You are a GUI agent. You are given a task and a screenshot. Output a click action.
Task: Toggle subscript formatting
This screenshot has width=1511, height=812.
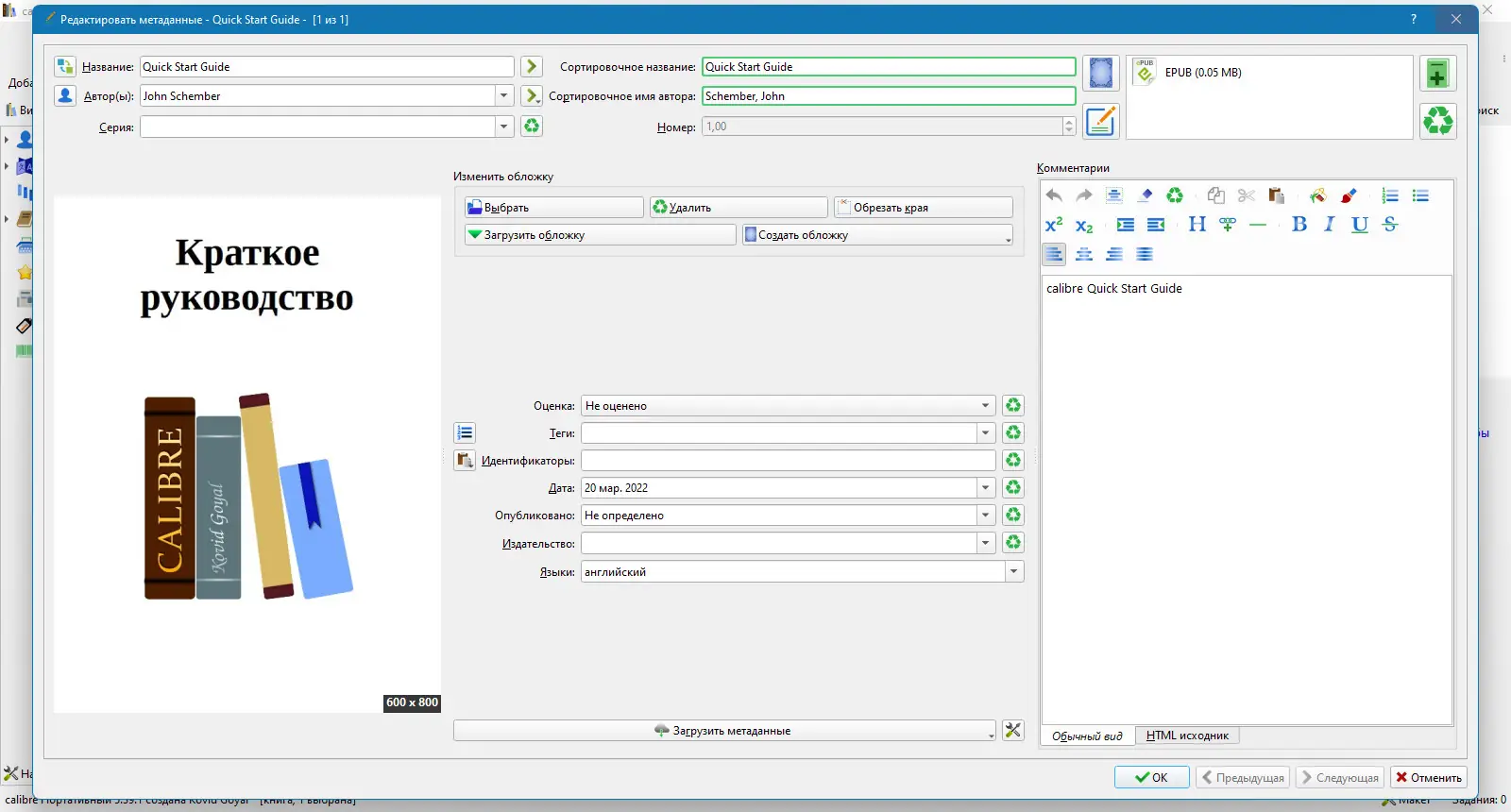coord(1084,225)
